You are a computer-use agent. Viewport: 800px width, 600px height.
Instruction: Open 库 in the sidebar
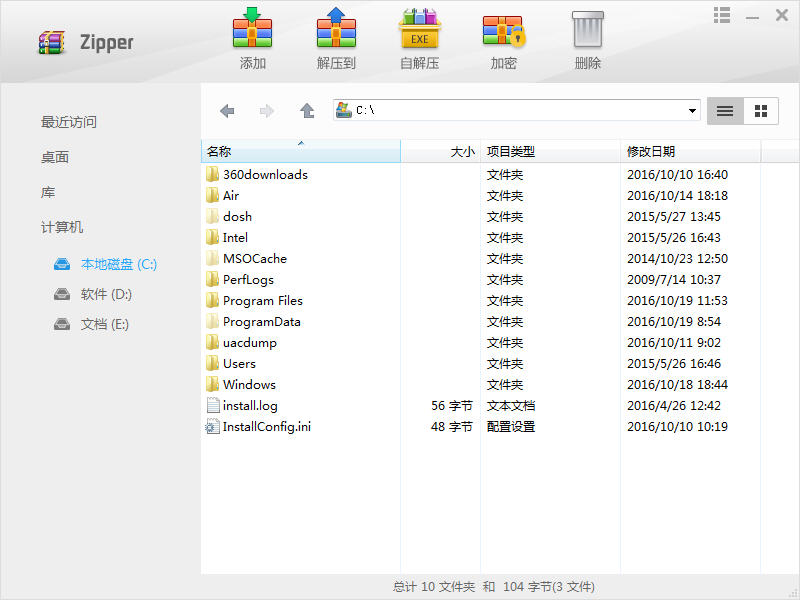[x=47, y=192]
